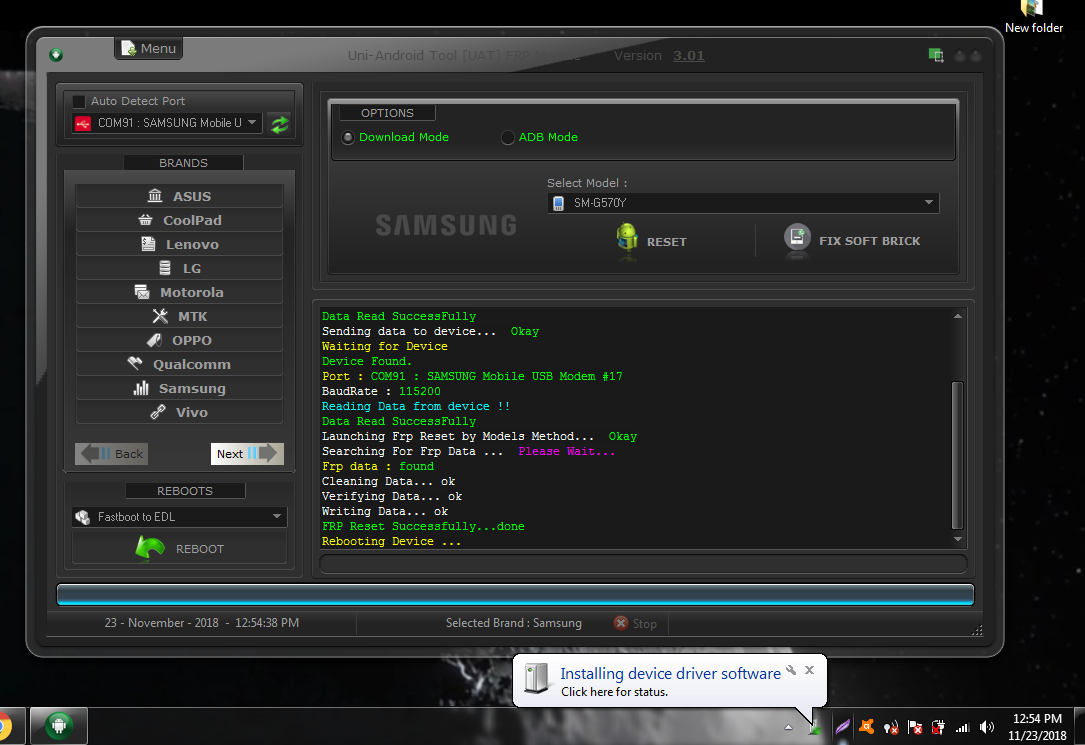This screenshot has height=745, width=1085.
Task: Click the green window icon top right
Action: pyautogui.click(x=936, y=55)
